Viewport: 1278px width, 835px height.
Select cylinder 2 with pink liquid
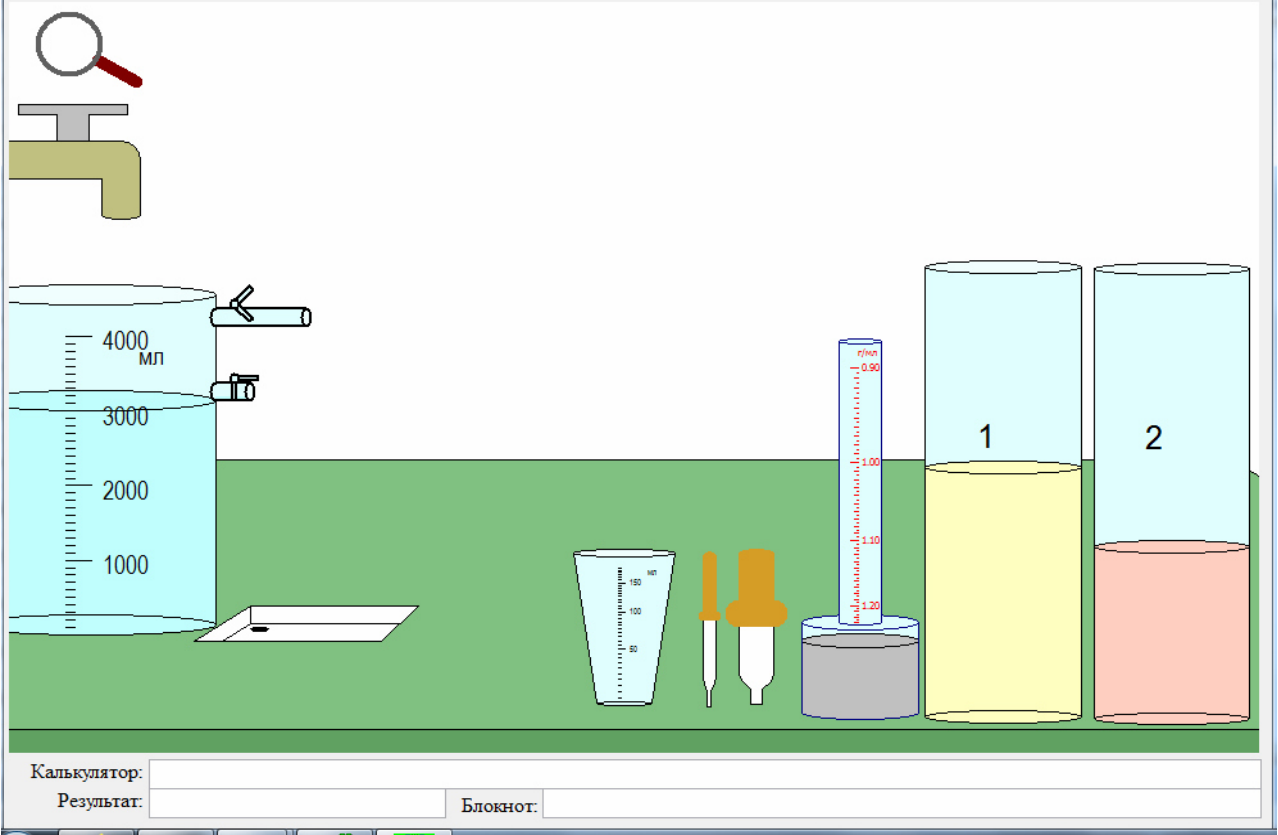(x=1172, y=494)
